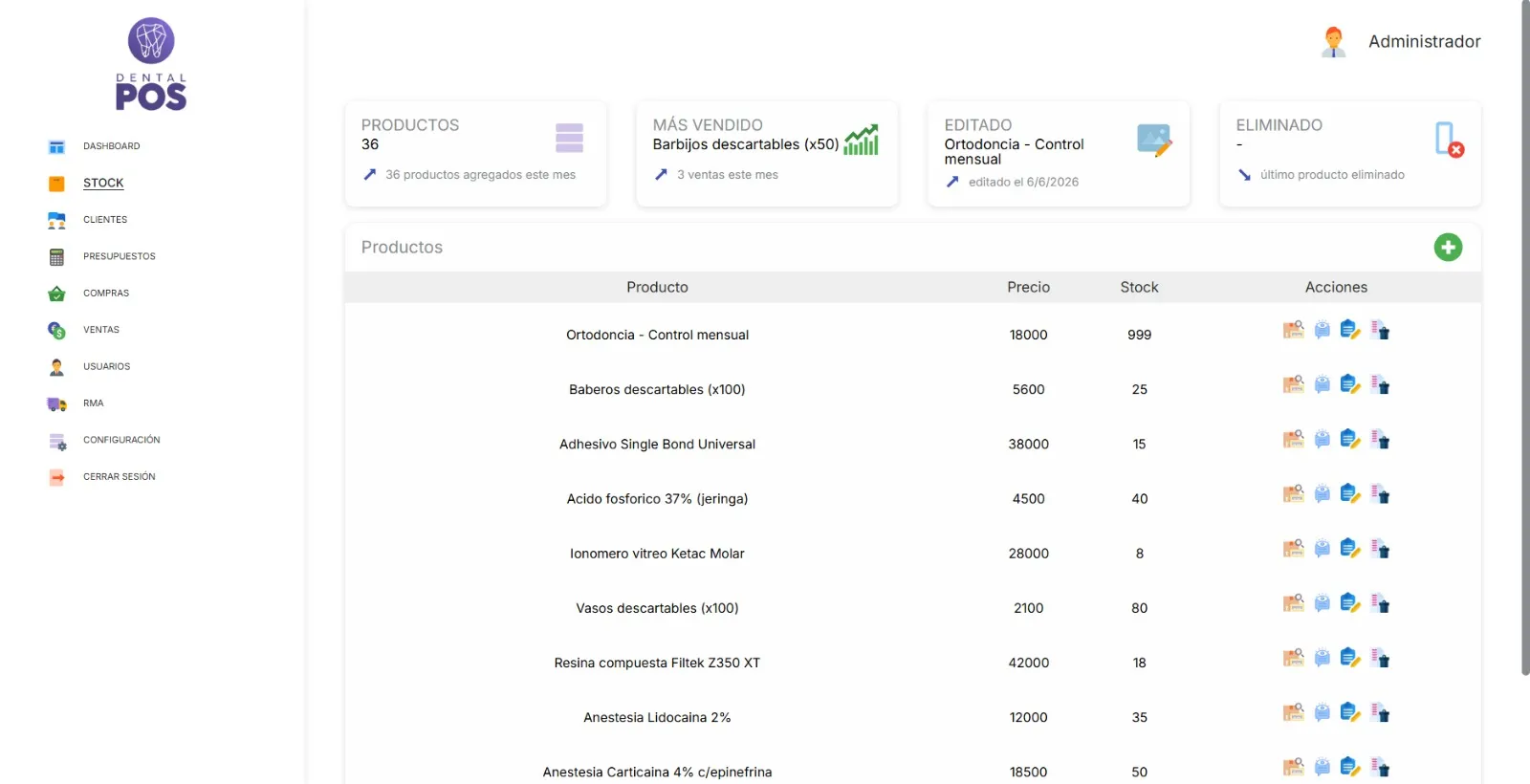Open the eye view icon for Resina compuesta Filtek
Screen dimensions: 1530x784
tap(1322, 657)
